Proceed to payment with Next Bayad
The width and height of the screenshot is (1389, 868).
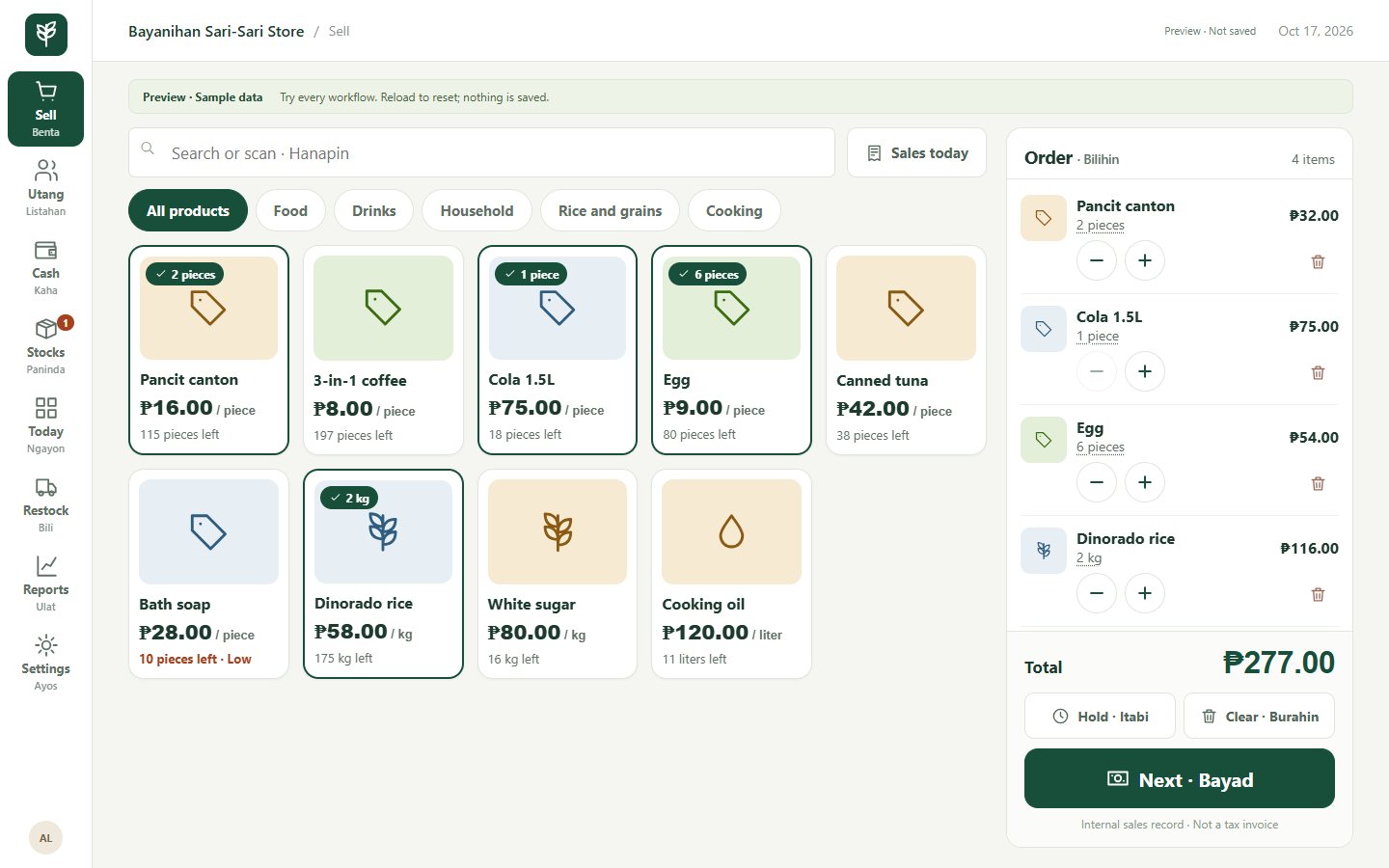pos(1180,779)
